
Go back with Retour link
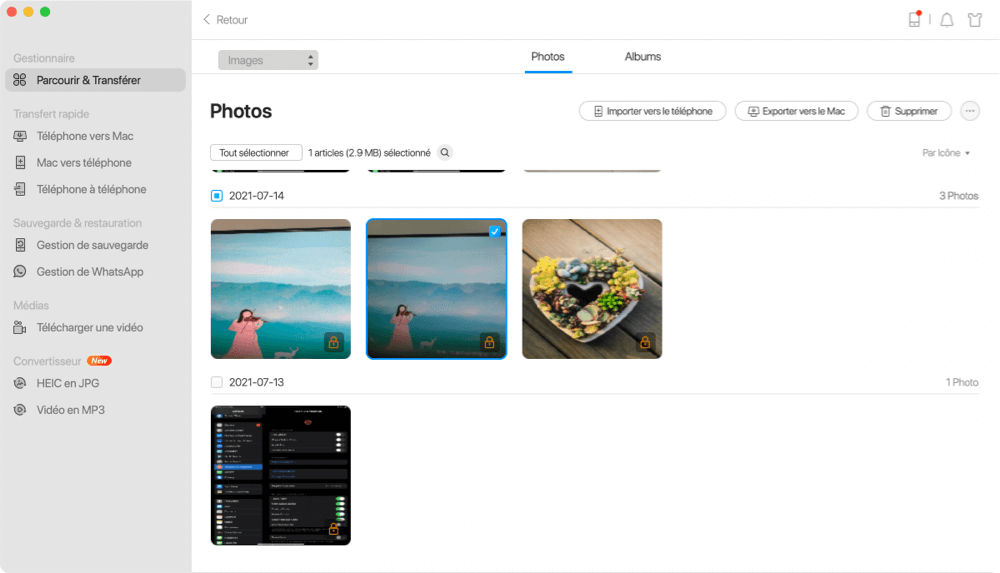(232, 20)
